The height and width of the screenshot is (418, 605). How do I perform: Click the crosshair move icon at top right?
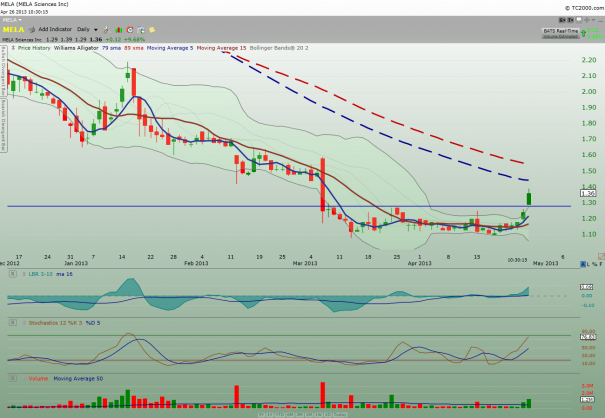587,20
